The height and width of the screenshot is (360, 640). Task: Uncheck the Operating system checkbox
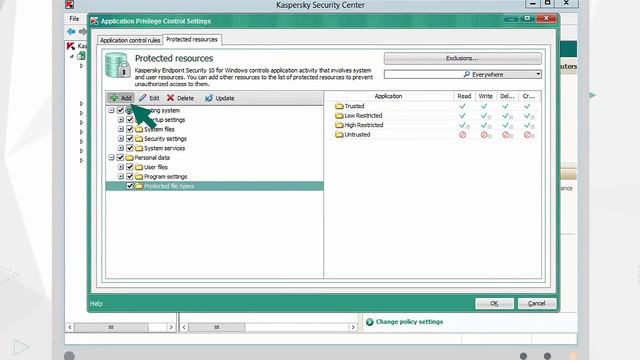point(120,110)
